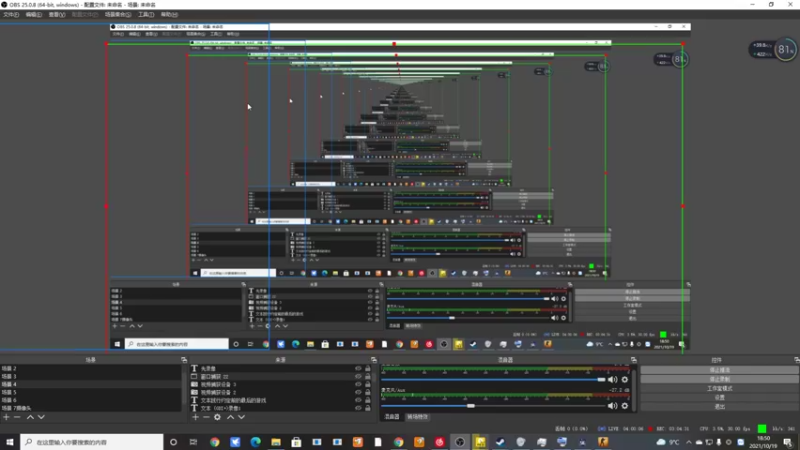800x450 pixels.
Task: Undock the 控件 panel via float icon
Action: coord(796,360)
